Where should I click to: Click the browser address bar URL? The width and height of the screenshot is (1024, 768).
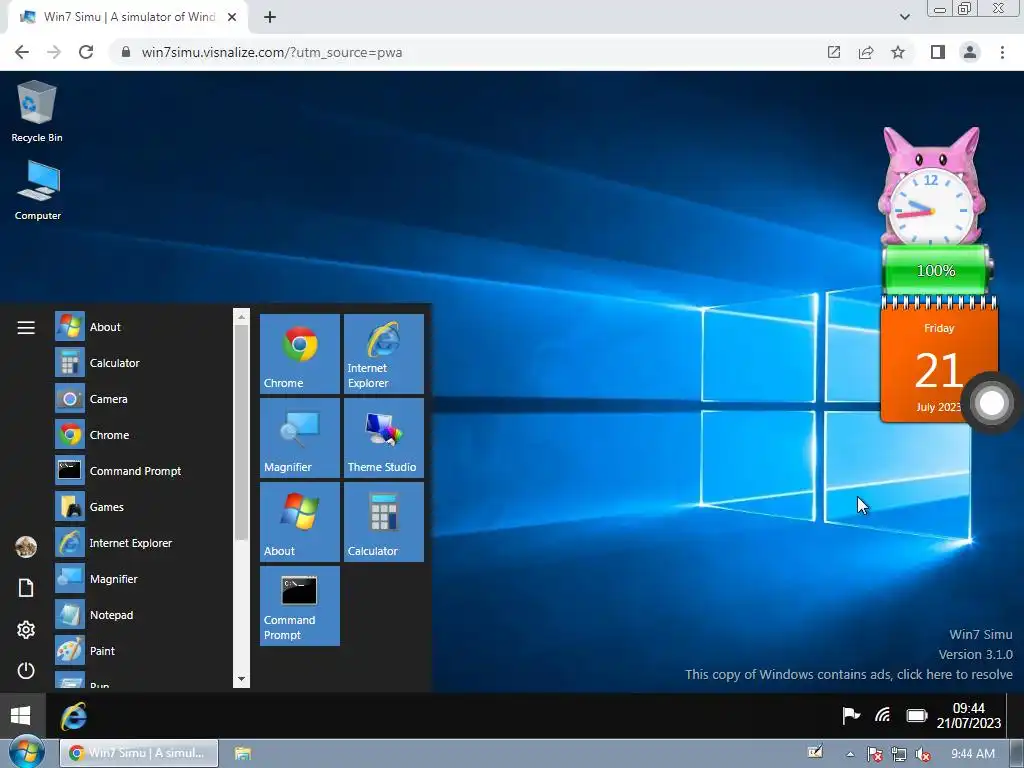point(272,52)
